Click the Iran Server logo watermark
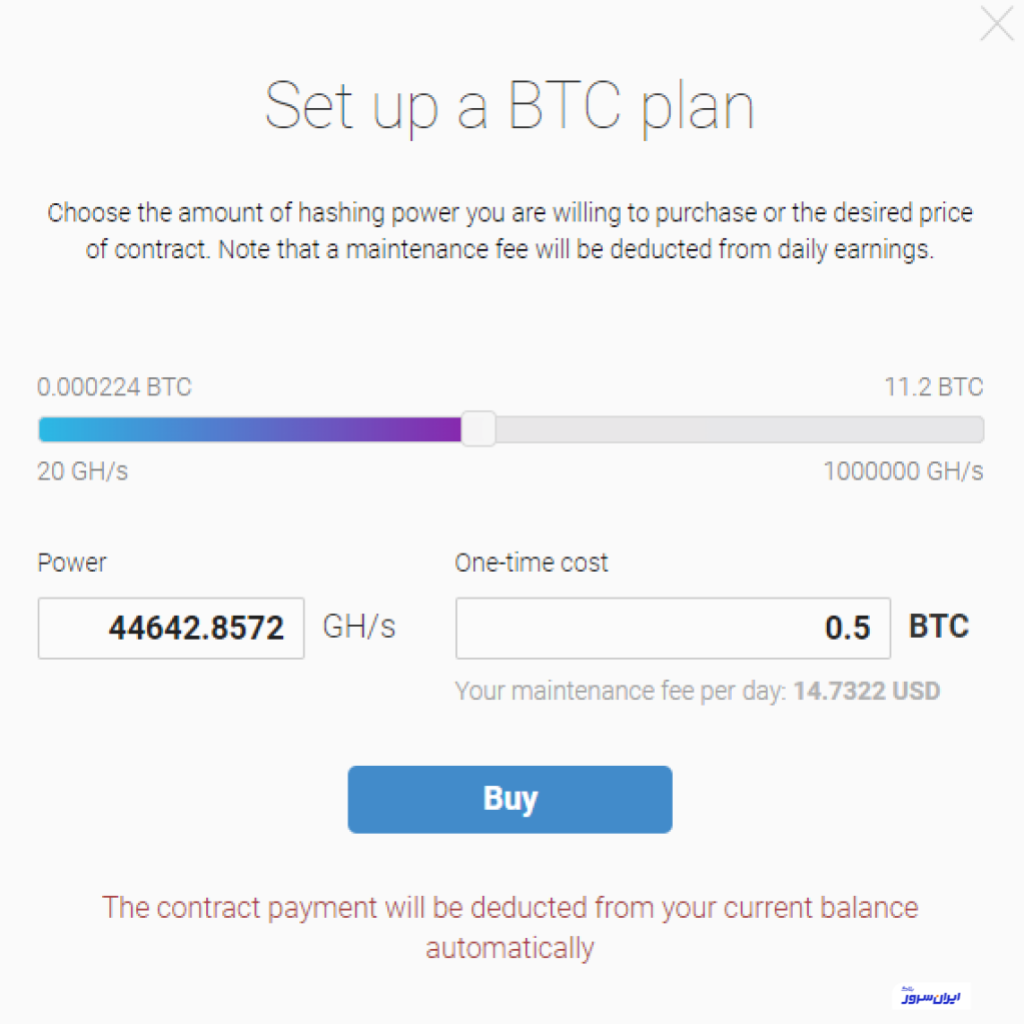The width and height of the screenshot is (1024, 1024). coord(930,997)
